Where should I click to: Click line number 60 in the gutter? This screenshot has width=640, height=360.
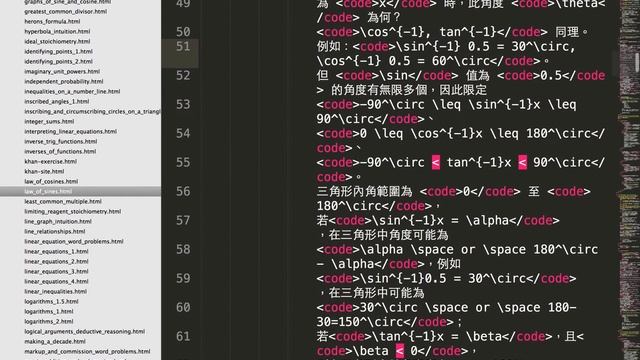tap(183, 307)
